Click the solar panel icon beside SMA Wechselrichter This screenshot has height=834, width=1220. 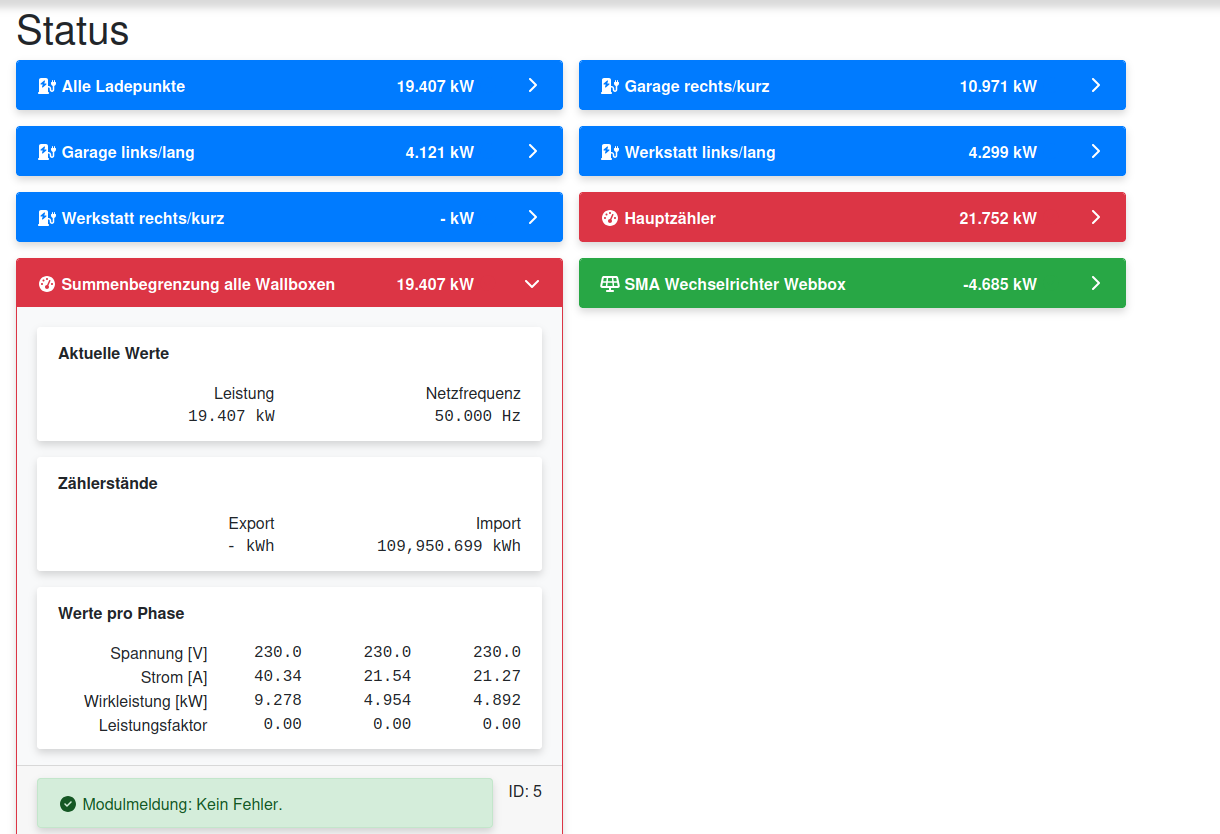click(x=610, y=284)
